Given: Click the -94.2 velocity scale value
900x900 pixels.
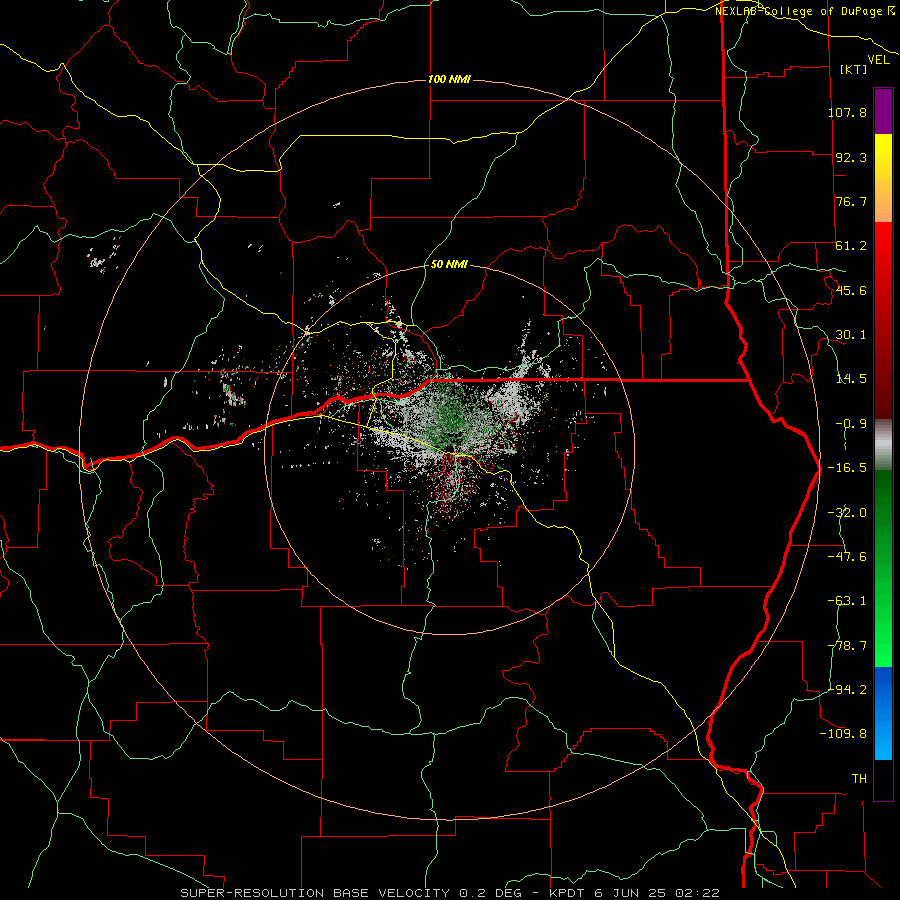Looking at the screenshot, I should 847,689.
